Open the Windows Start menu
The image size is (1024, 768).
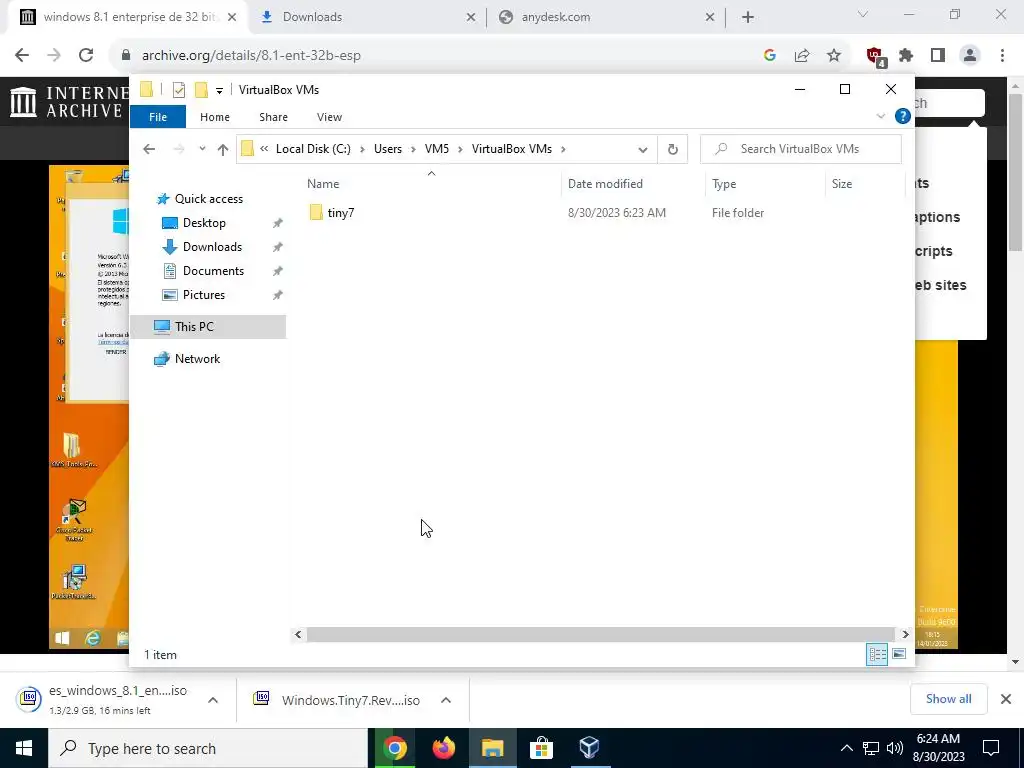(24, 748)
